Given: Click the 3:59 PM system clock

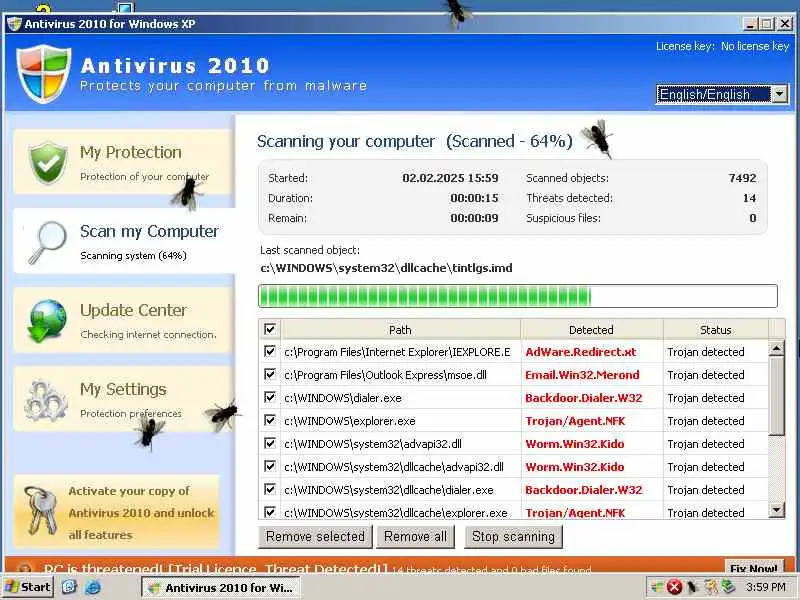Looking at the screenshot, I should pyautogui.click(x=765, y=587).
